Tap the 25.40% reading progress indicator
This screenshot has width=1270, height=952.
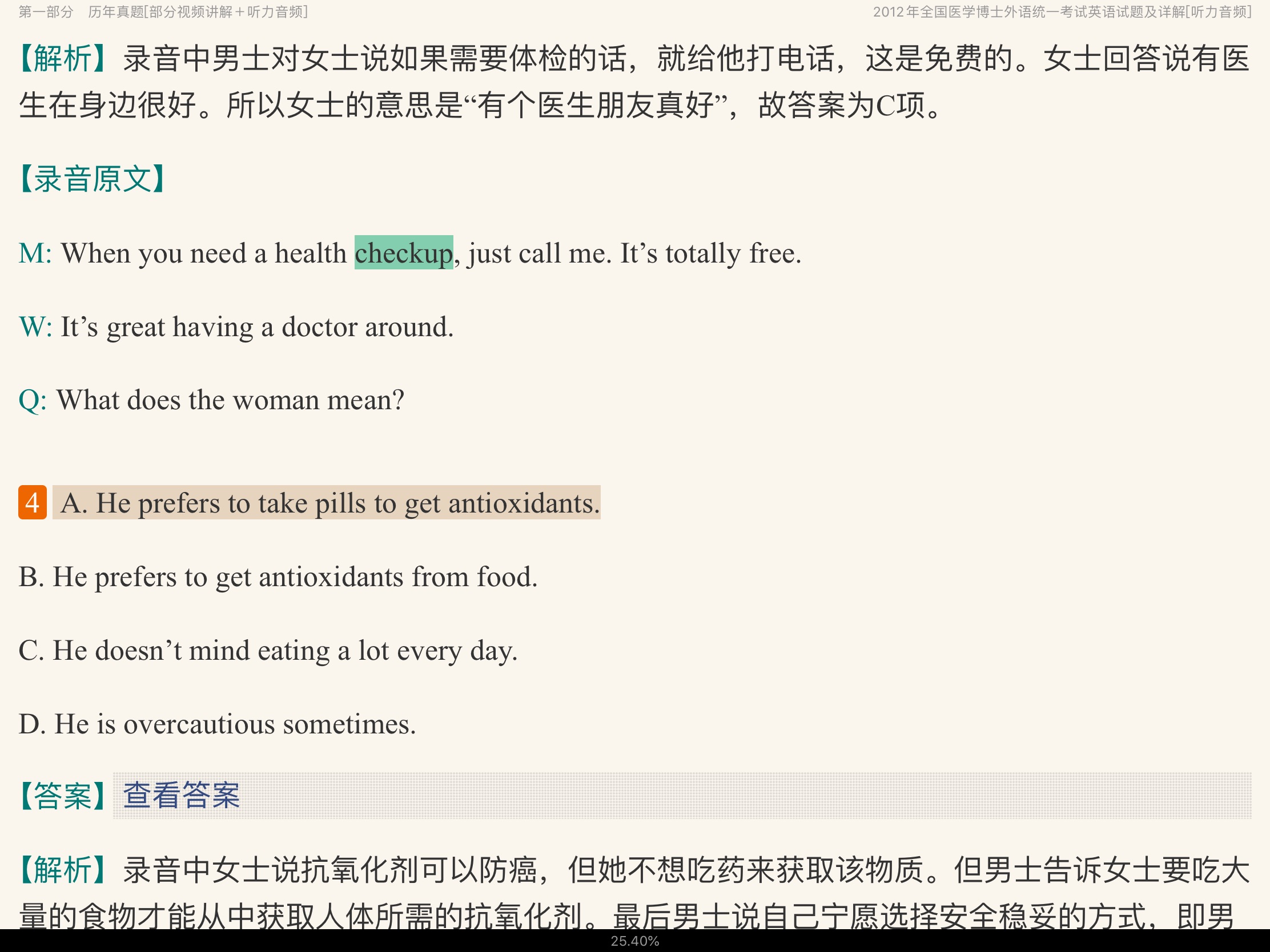tap(634, 941)
